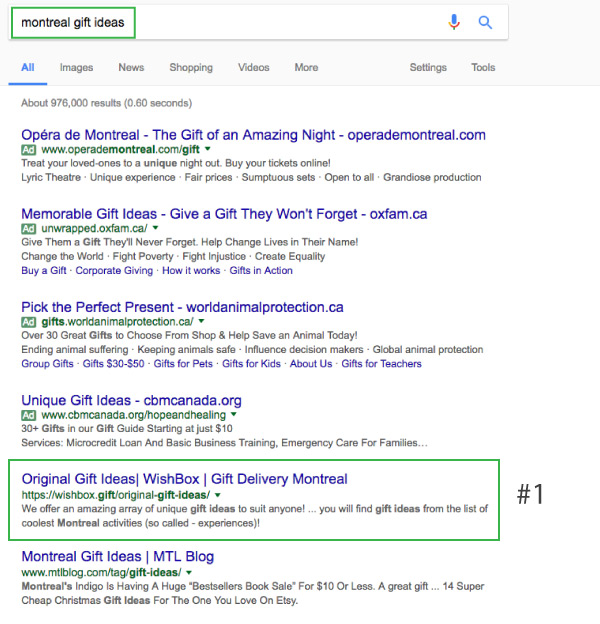Expand the unwrapped.oxfam.ca URL dropdown arrow
The image size is (600, 624).
click(x=156, y=228)
